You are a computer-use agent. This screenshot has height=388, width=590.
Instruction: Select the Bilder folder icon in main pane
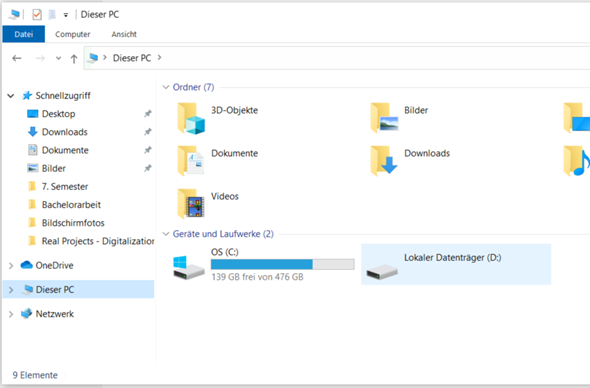384,117
